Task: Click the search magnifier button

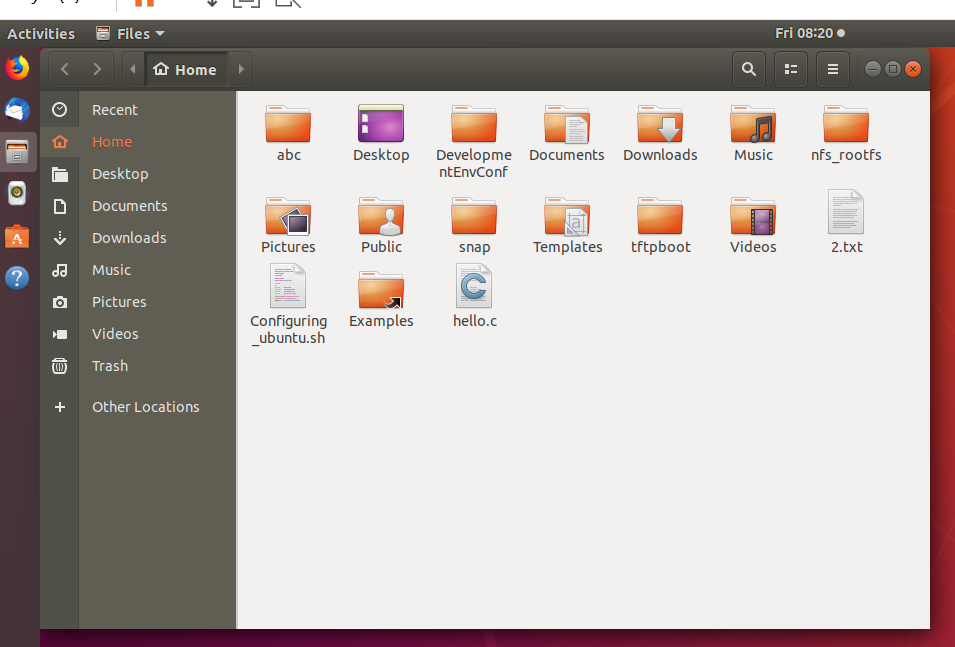Action: click(x=749, y=69)
